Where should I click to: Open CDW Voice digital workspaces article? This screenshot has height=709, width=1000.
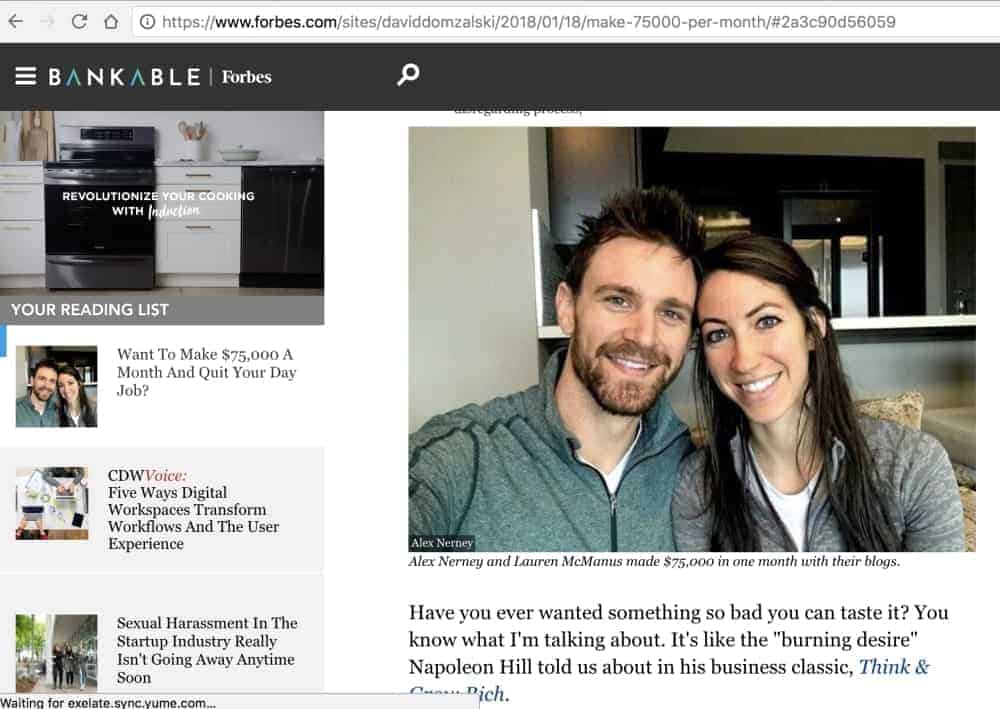[193, 509]
